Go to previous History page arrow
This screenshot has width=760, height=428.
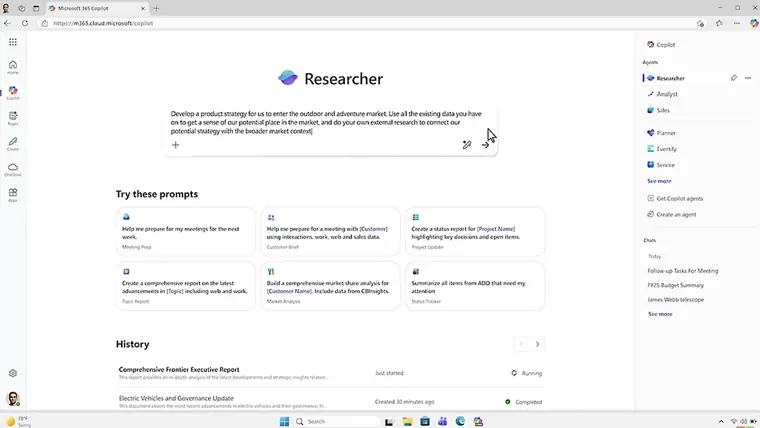[521, 344]
